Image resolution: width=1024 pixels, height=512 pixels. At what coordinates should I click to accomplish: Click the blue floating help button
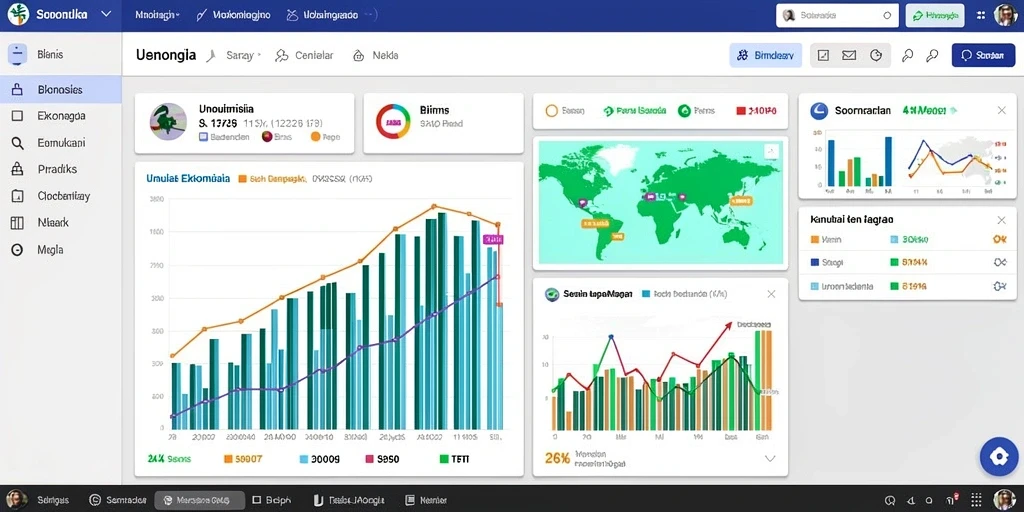(999, 456)
